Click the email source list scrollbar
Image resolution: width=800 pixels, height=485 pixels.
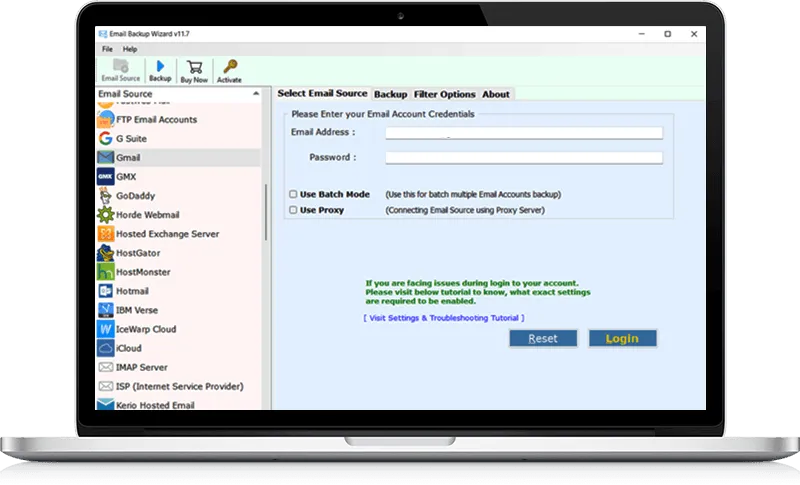(266, 212)
